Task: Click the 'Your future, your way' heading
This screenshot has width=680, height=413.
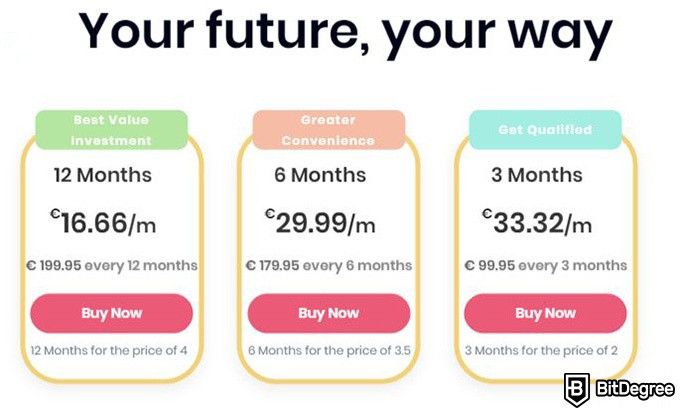Action: coord(345,31)
